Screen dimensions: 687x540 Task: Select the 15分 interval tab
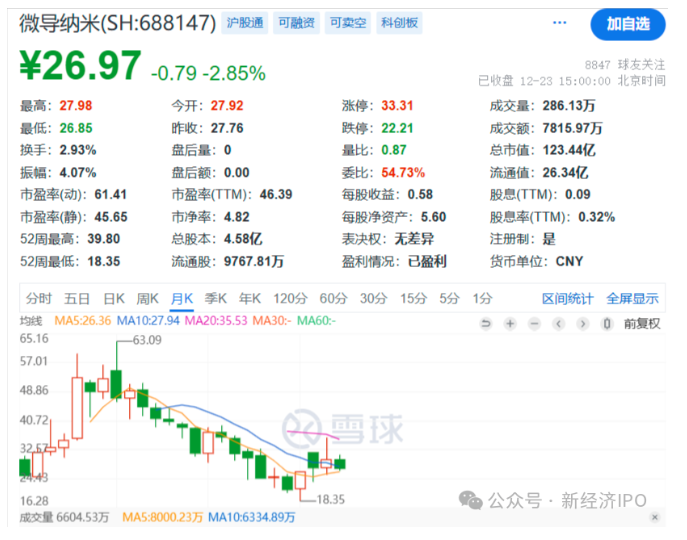(x=413, y=299)
